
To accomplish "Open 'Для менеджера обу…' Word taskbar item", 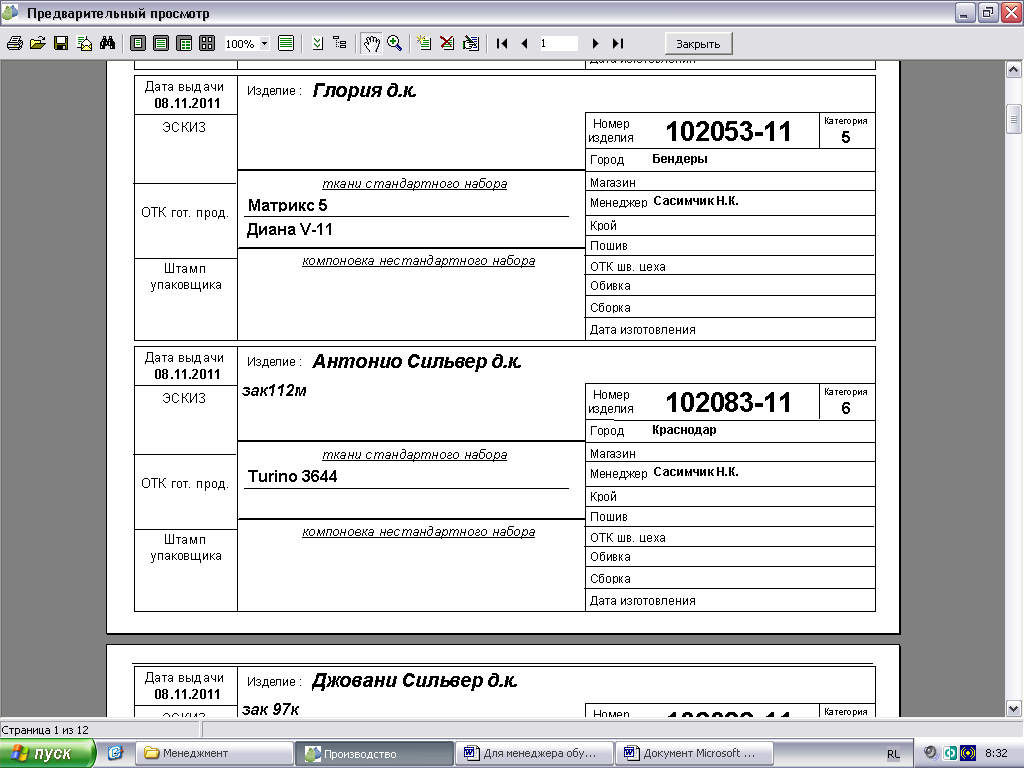I will click(x=534, y=753).
